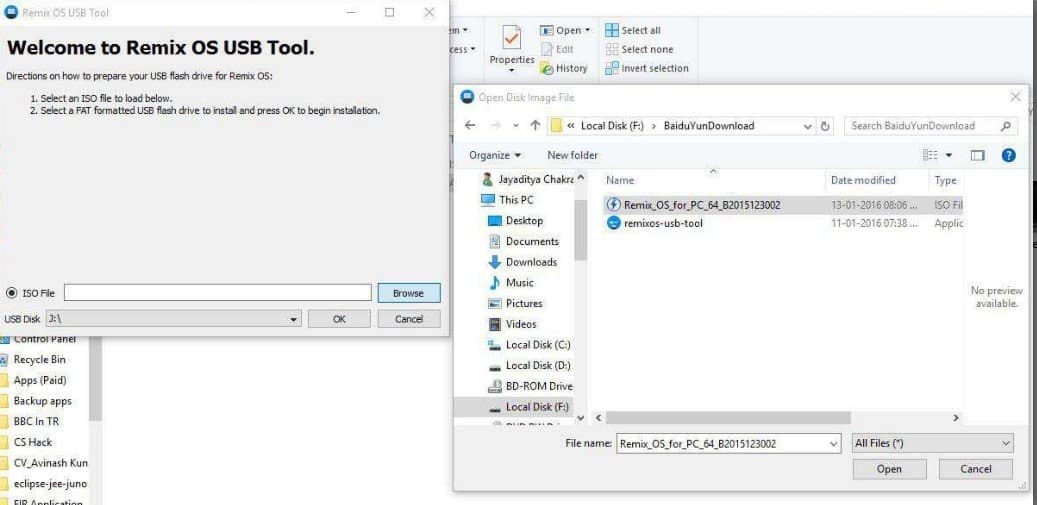Viewport: 1037px width, 505px height.
Task: Expand the address bar history dropdown
Action: 808,126
